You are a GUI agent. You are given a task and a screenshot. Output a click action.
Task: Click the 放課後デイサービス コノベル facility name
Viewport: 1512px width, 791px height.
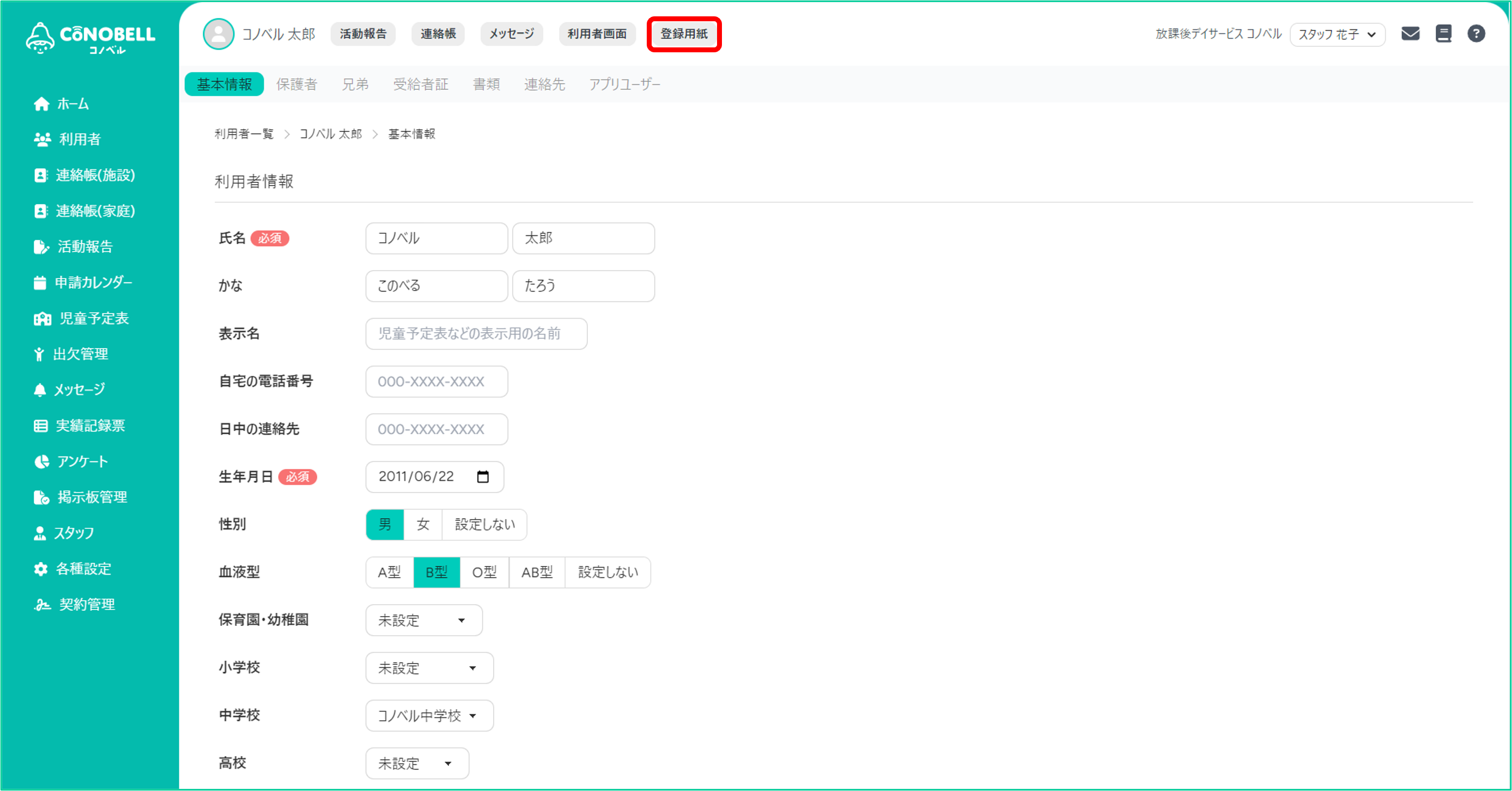pyautogui.click(x=1218, y=34)
